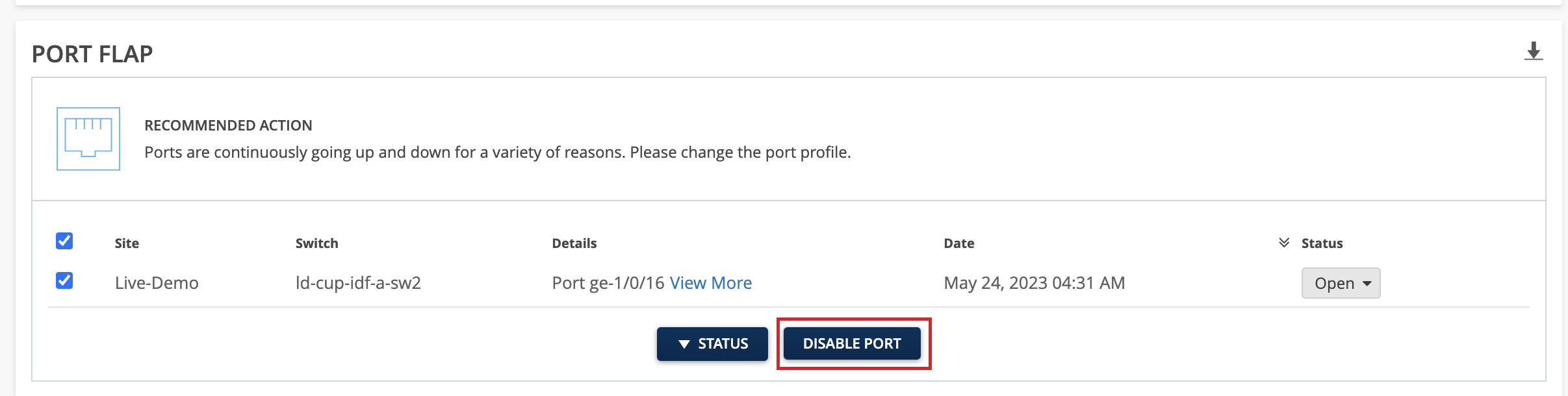Uncheck the Live-Demo row checkbox
The height and width of the screenshot is (396, 1568).
[x=64, y=280]
